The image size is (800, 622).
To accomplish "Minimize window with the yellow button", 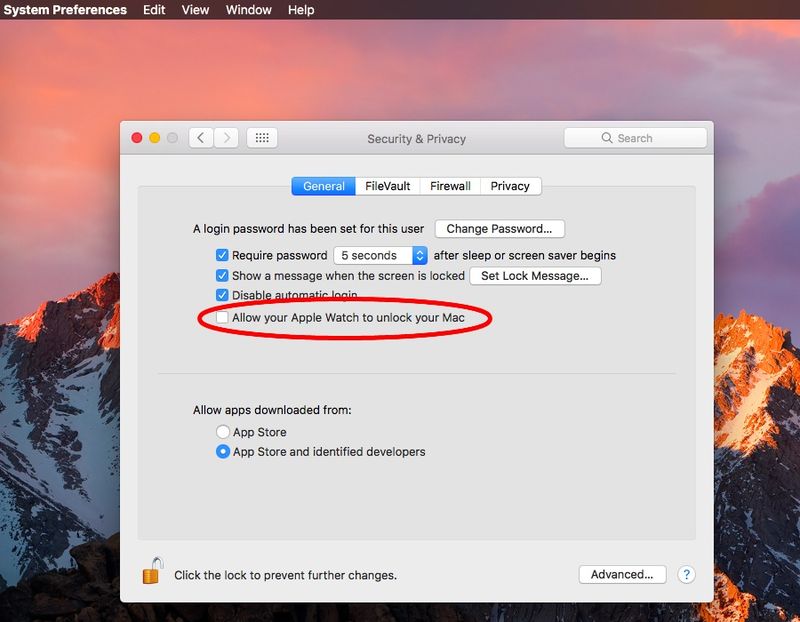I will coord(155,138).
